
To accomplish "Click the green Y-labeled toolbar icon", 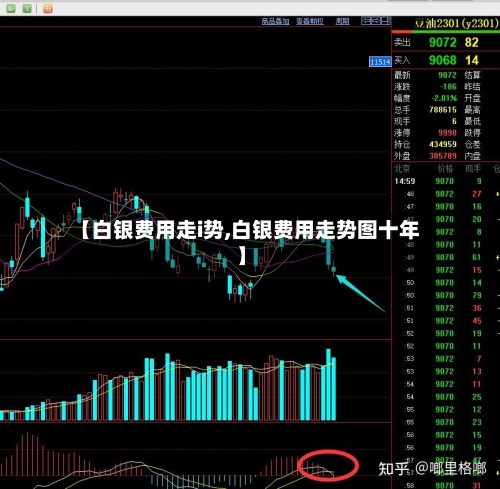I will pyautogui.click(x=27, y=8).
